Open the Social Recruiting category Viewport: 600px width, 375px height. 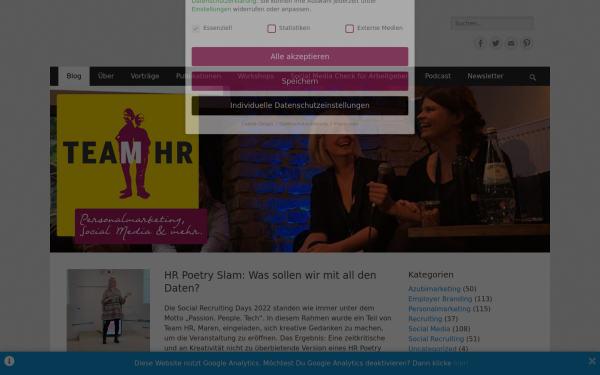pos(436,339)
